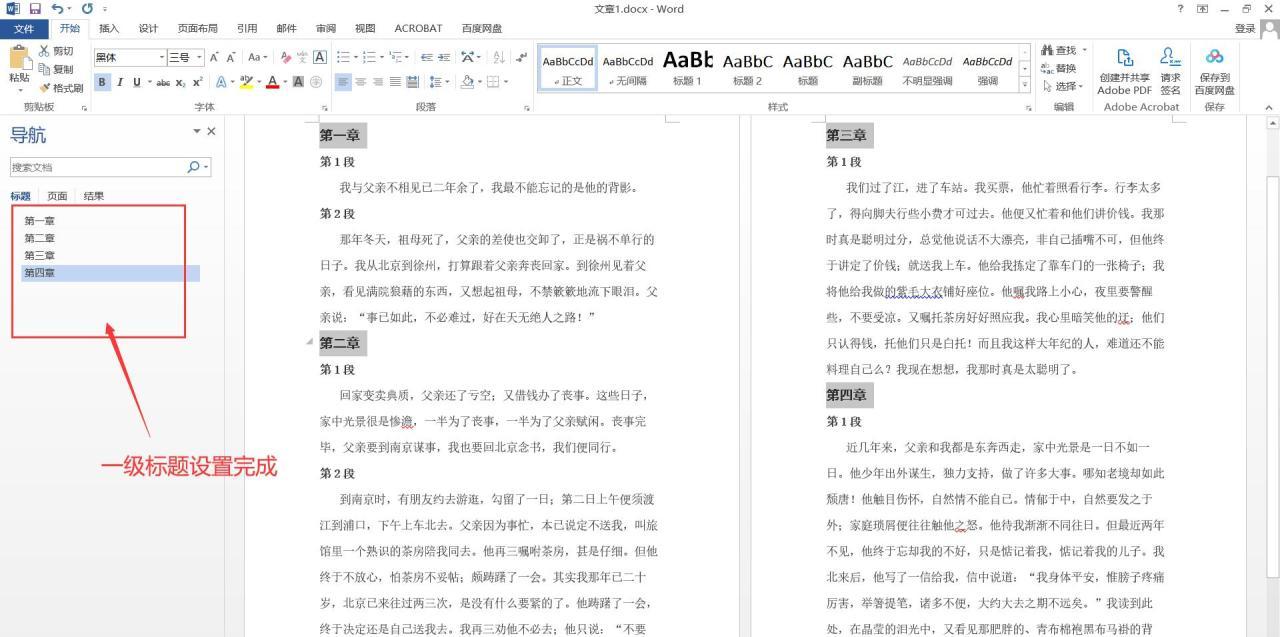1280x637 pixels.
Task: Open the line spacing dropdown
Action: tap(439, 82)
